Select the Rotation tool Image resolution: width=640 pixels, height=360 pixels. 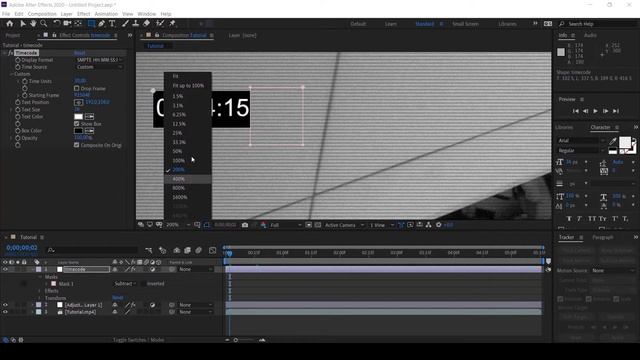click(57, 24)
